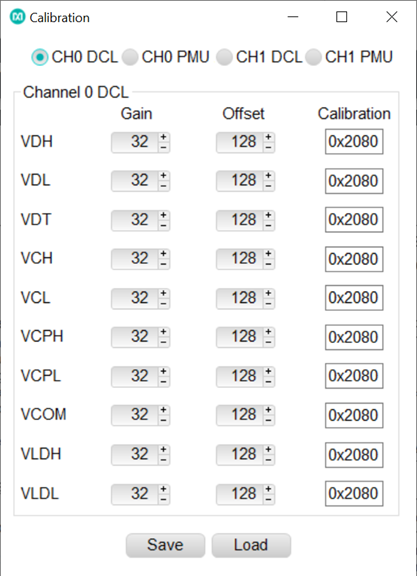The height and width of the screenshot is (576, 417).
Task: Click the VLDH gain value box
Action: click(135, 455)
